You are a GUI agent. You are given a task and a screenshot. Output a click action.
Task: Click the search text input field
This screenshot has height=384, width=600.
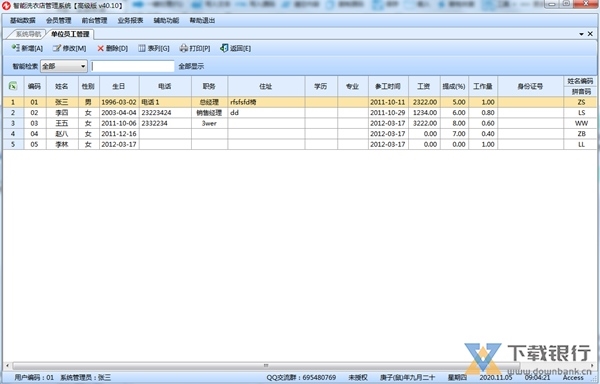pyautogui.click(x=133, y=66)
